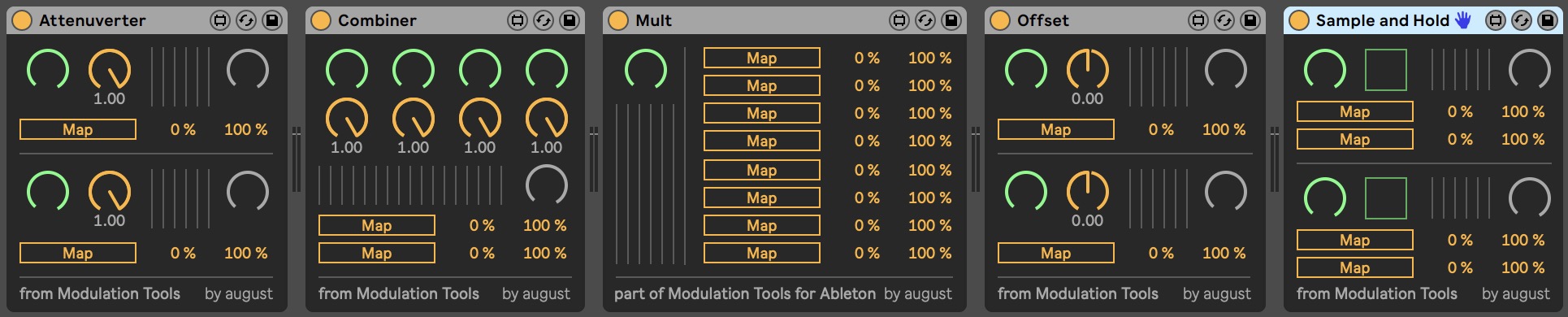This screenshot has width=1568, height=317.
Task: Click the upper Offset orange knob at 0.00
Action: pos(1088,70)
